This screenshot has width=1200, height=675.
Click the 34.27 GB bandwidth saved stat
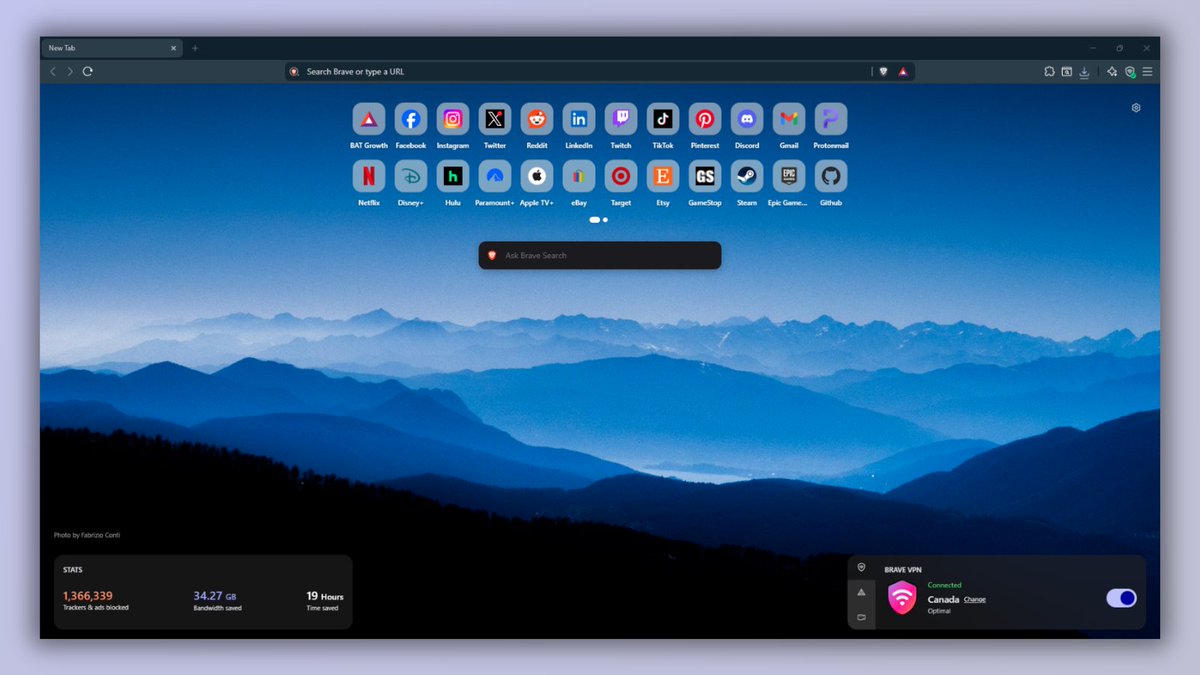point(215,596)
